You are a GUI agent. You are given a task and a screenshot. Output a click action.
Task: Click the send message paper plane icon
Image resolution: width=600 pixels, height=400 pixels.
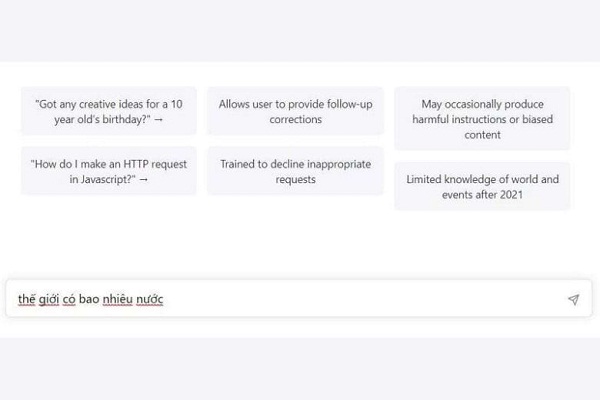click(573, 299)
